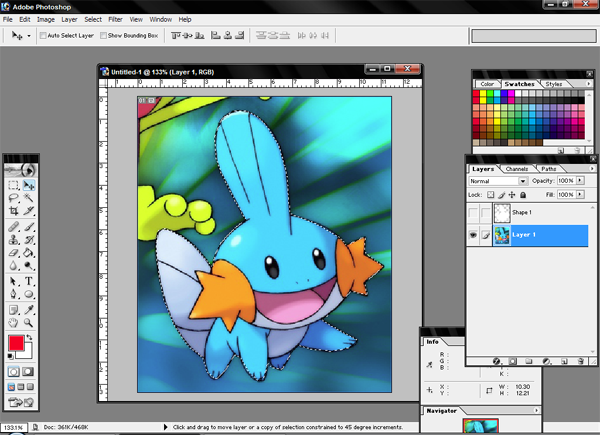Toggle lock position
Viewport: 600px width, 435px height.
click(x=512, y=195)
